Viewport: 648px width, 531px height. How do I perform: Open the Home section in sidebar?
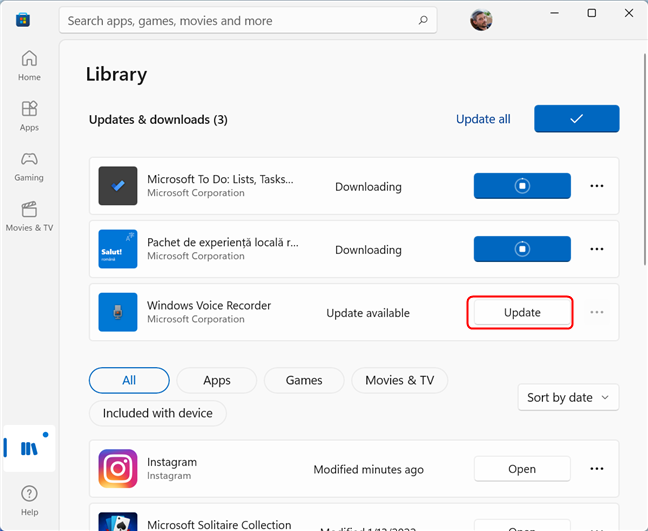coord(29,65)
